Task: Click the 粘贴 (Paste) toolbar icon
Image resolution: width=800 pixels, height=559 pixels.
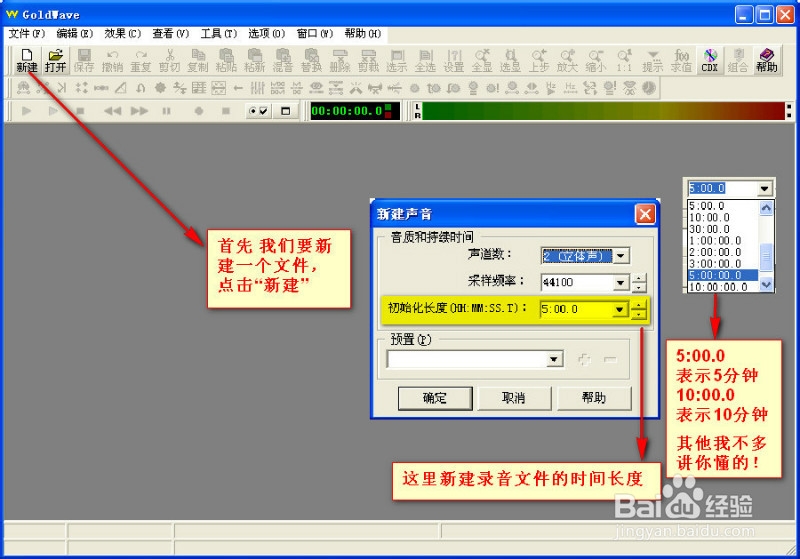Action: click(226, 60)
